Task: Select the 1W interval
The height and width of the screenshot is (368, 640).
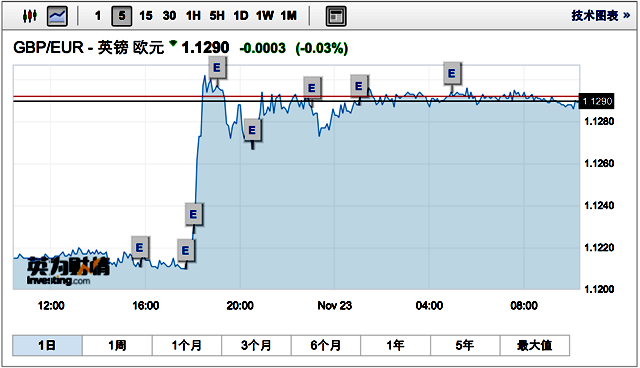Action: (264, 16)
